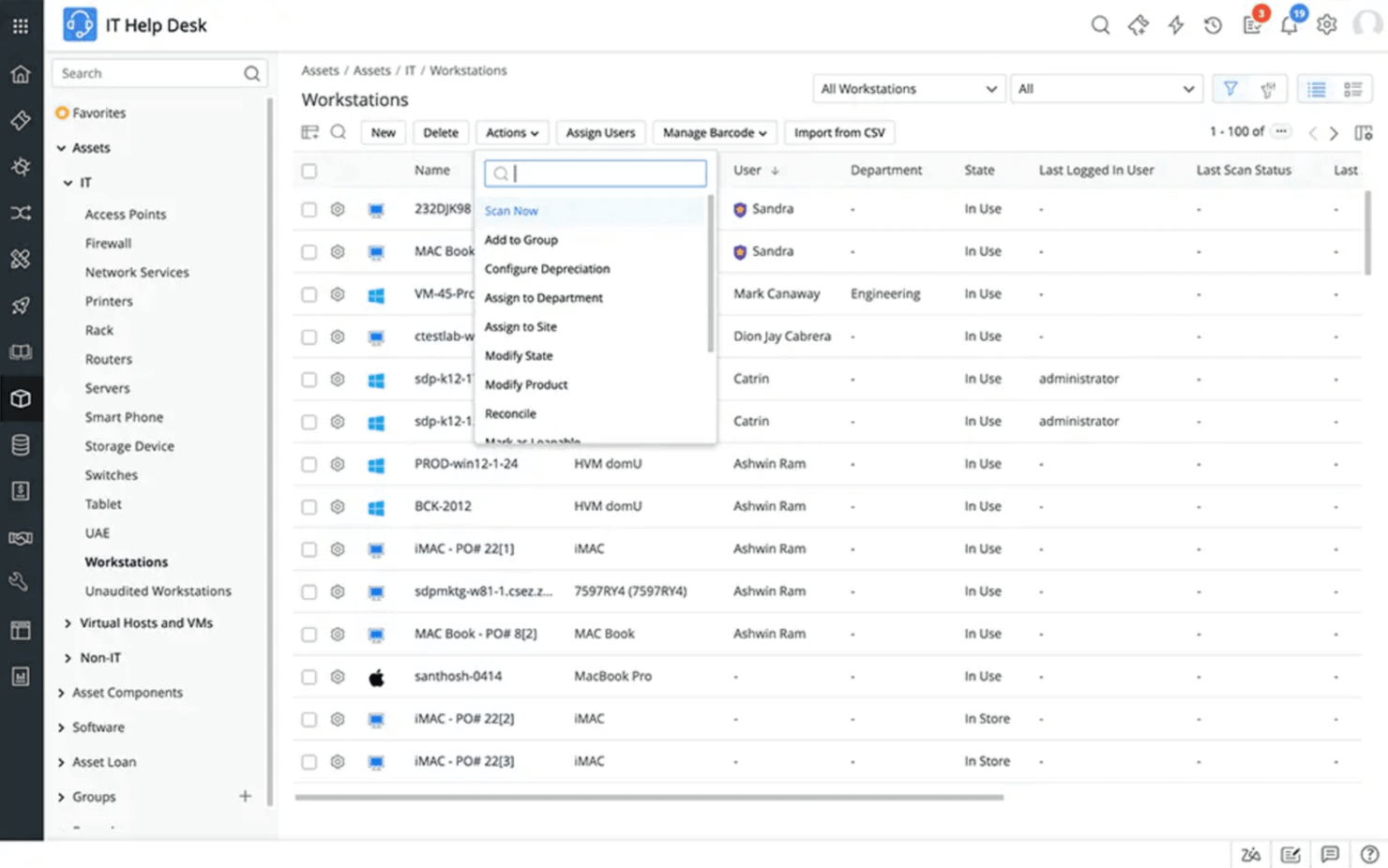Click the Purchase dollar icon in left rail
The width and height of the screenshot is (1388, 868).
click(x=21, y=490)
